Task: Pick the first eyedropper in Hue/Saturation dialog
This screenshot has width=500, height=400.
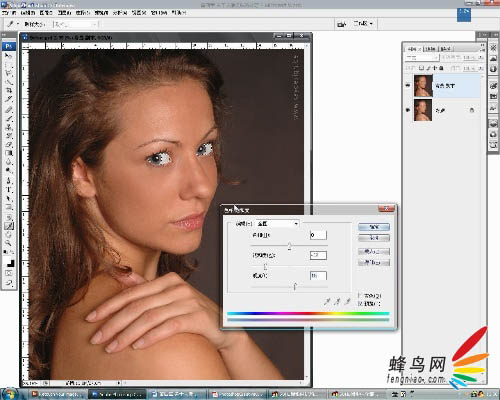Action: pyautogui.click(x=327, y=302)
